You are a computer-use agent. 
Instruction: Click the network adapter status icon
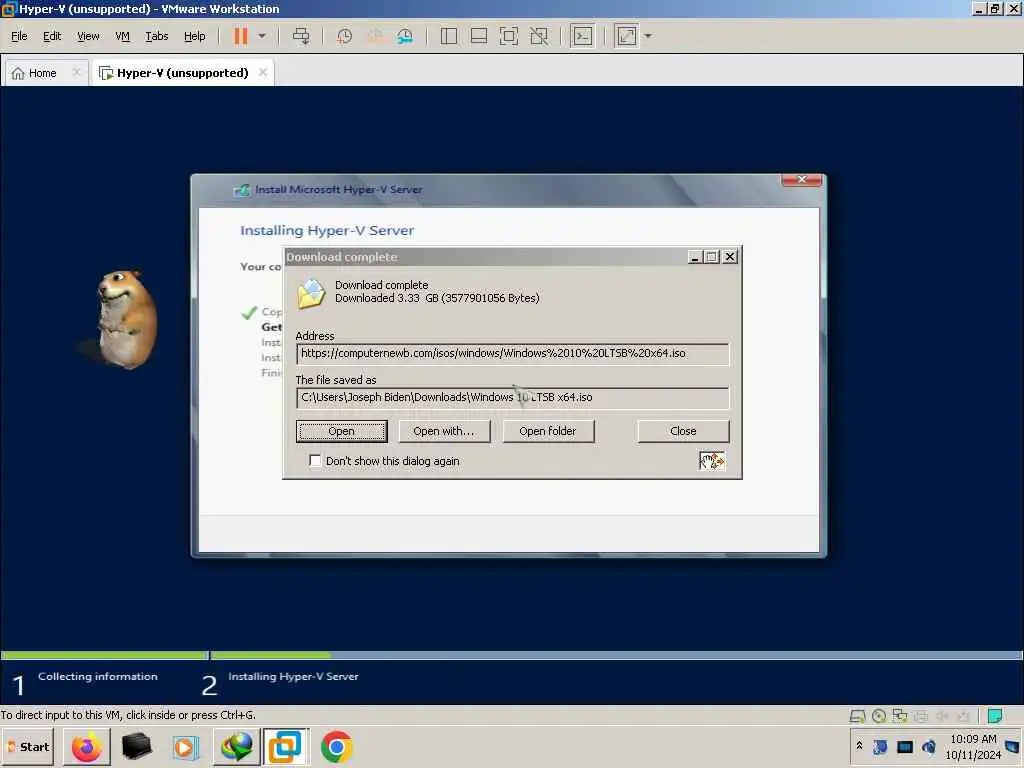900,716
